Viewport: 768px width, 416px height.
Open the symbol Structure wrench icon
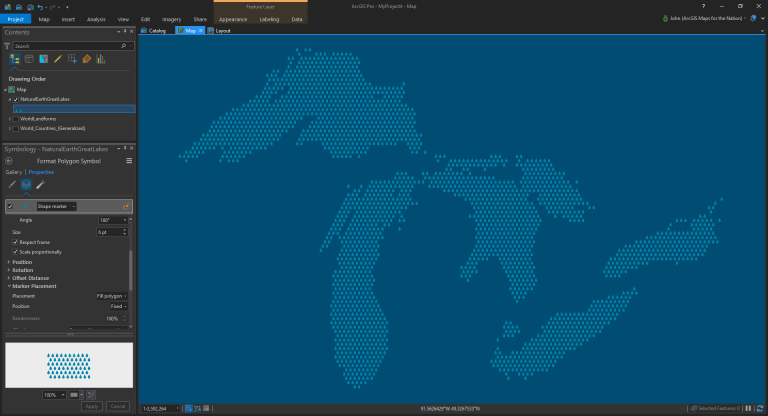click(x=41, y=184)
